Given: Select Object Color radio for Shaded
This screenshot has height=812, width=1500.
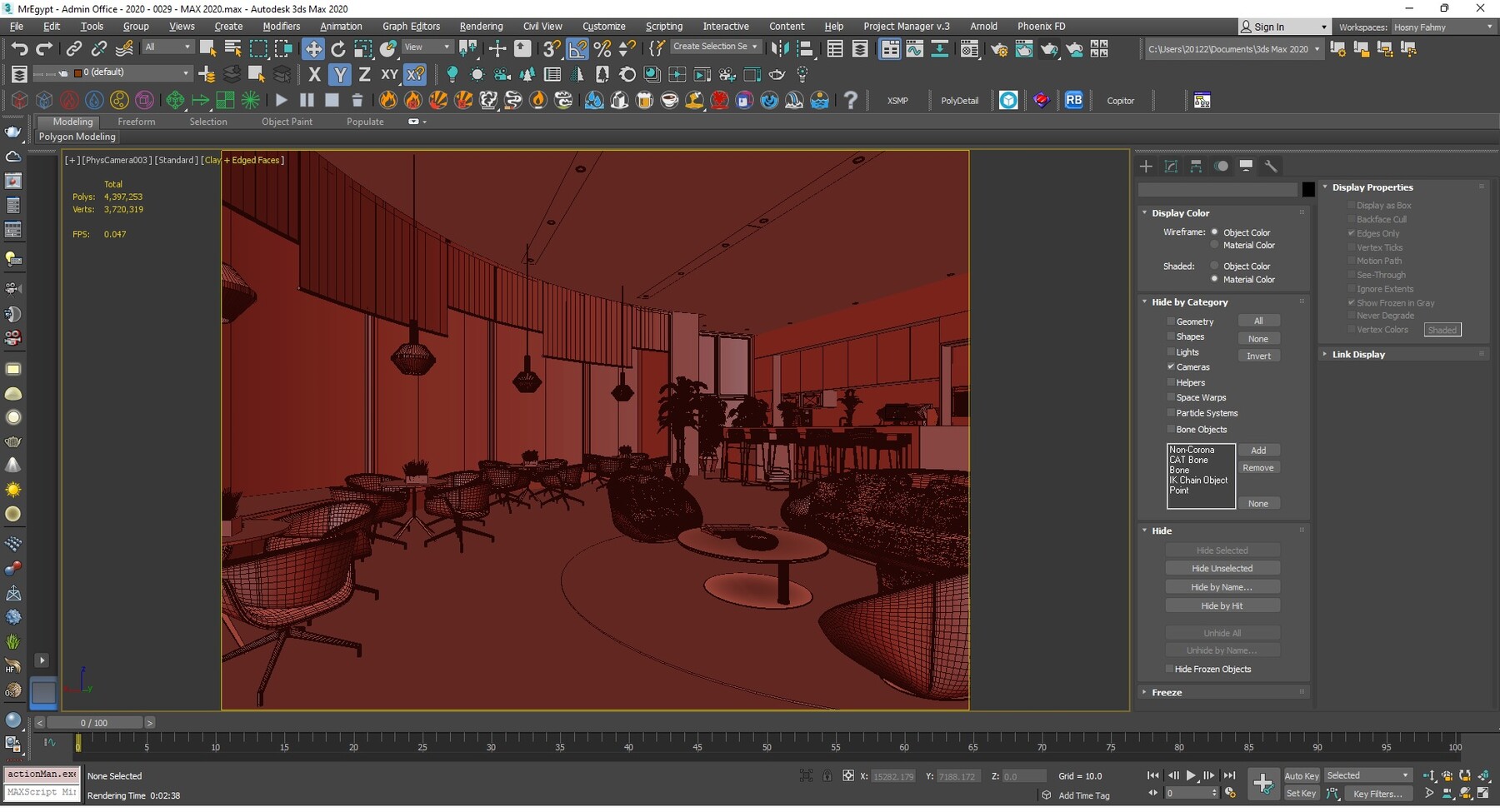Looking at the screenshot, I should pos(1215,266).
